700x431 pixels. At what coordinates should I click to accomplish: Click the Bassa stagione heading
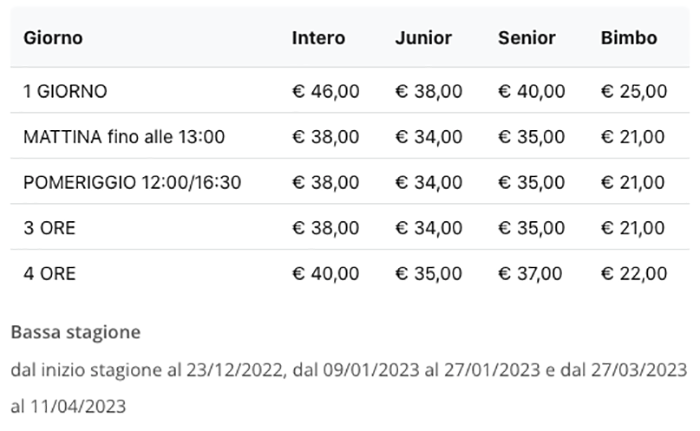pos(76,331)
